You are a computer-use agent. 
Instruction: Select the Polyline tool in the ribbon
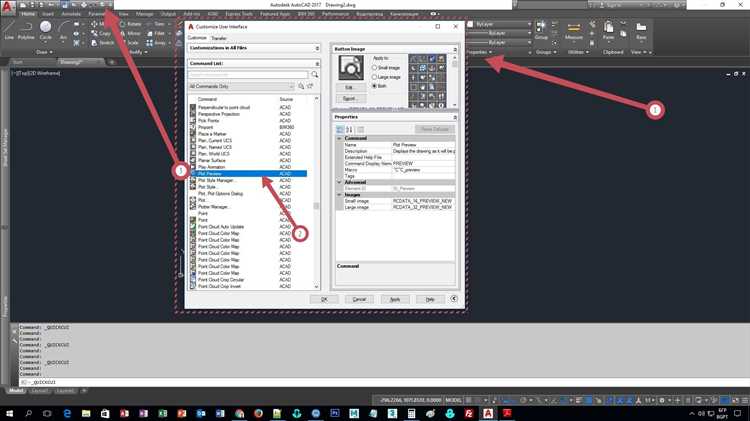26,30
